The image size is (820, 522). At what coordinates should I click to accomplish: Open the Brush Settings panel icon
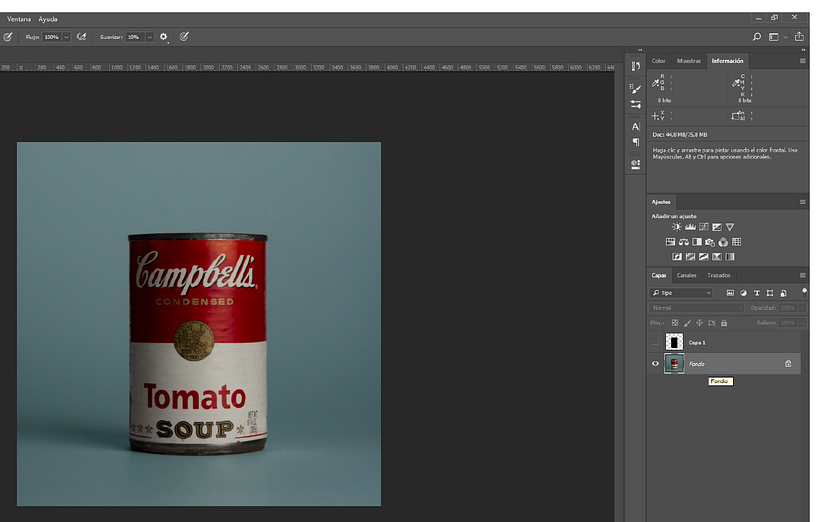coord(635,104)
